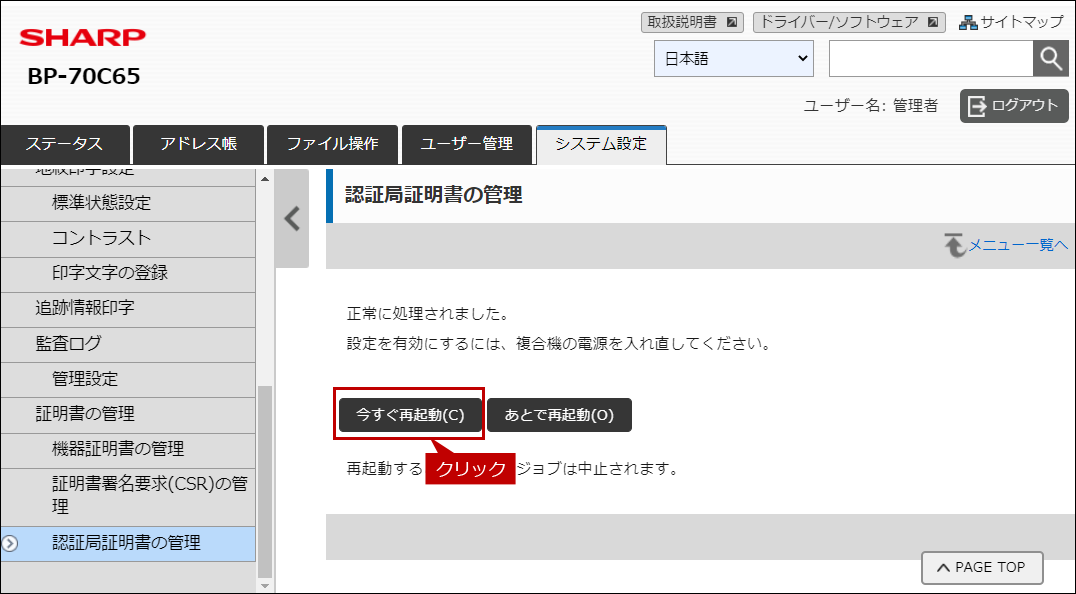The width and height of the screenshot is (1076, 594).
Task: Open the Sitemap network icon
Action: click(x=968, y=23)
